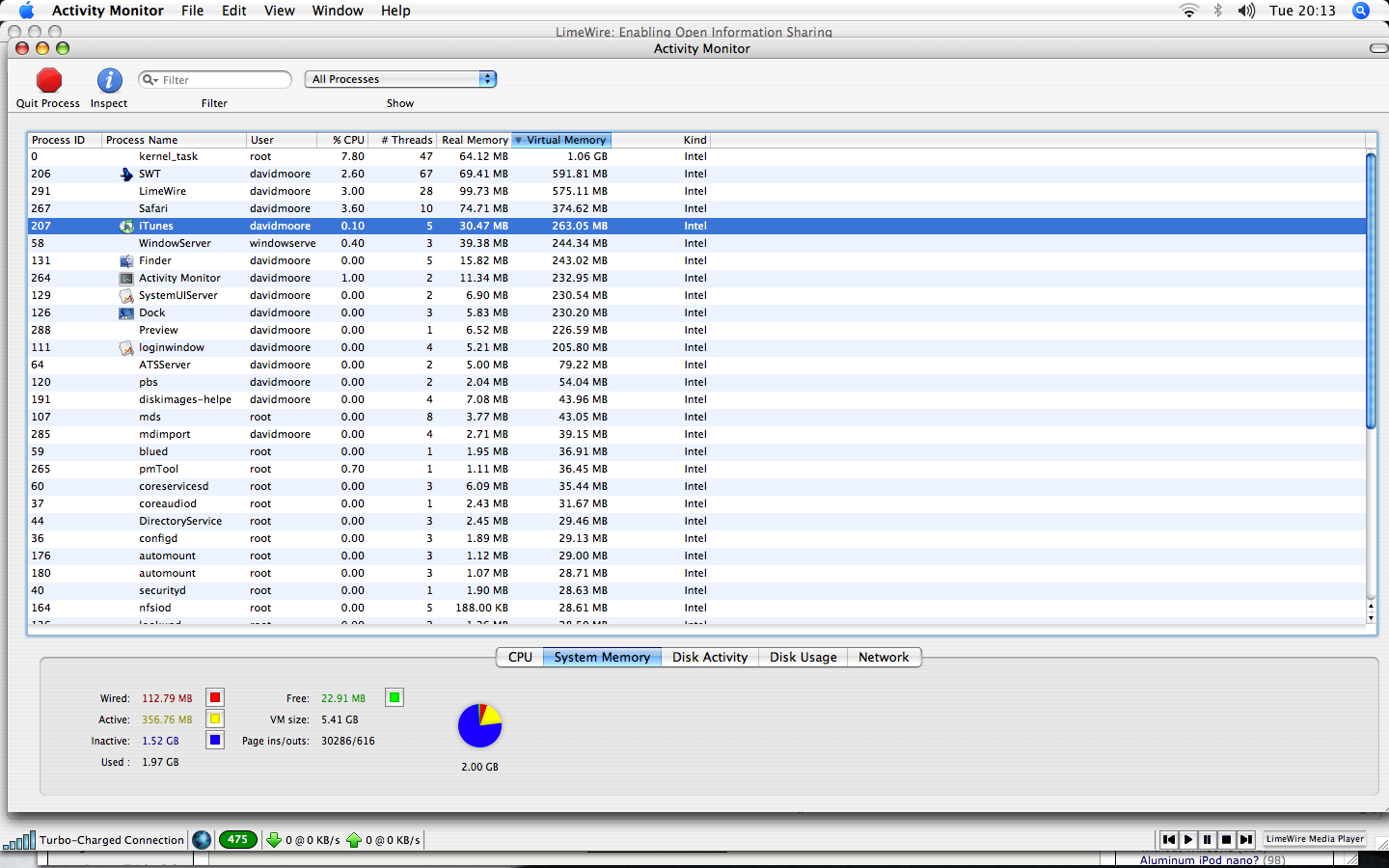Select the kernel_task process row
Viewport: 1389px width, 868px height.
[x=696, y=157]
